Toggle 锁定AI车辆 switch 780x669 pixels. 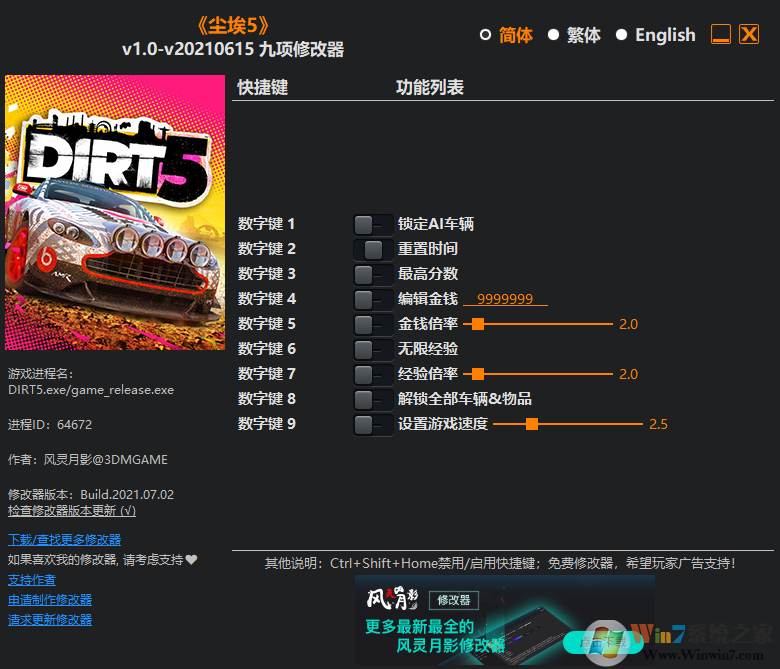point(372,224)
